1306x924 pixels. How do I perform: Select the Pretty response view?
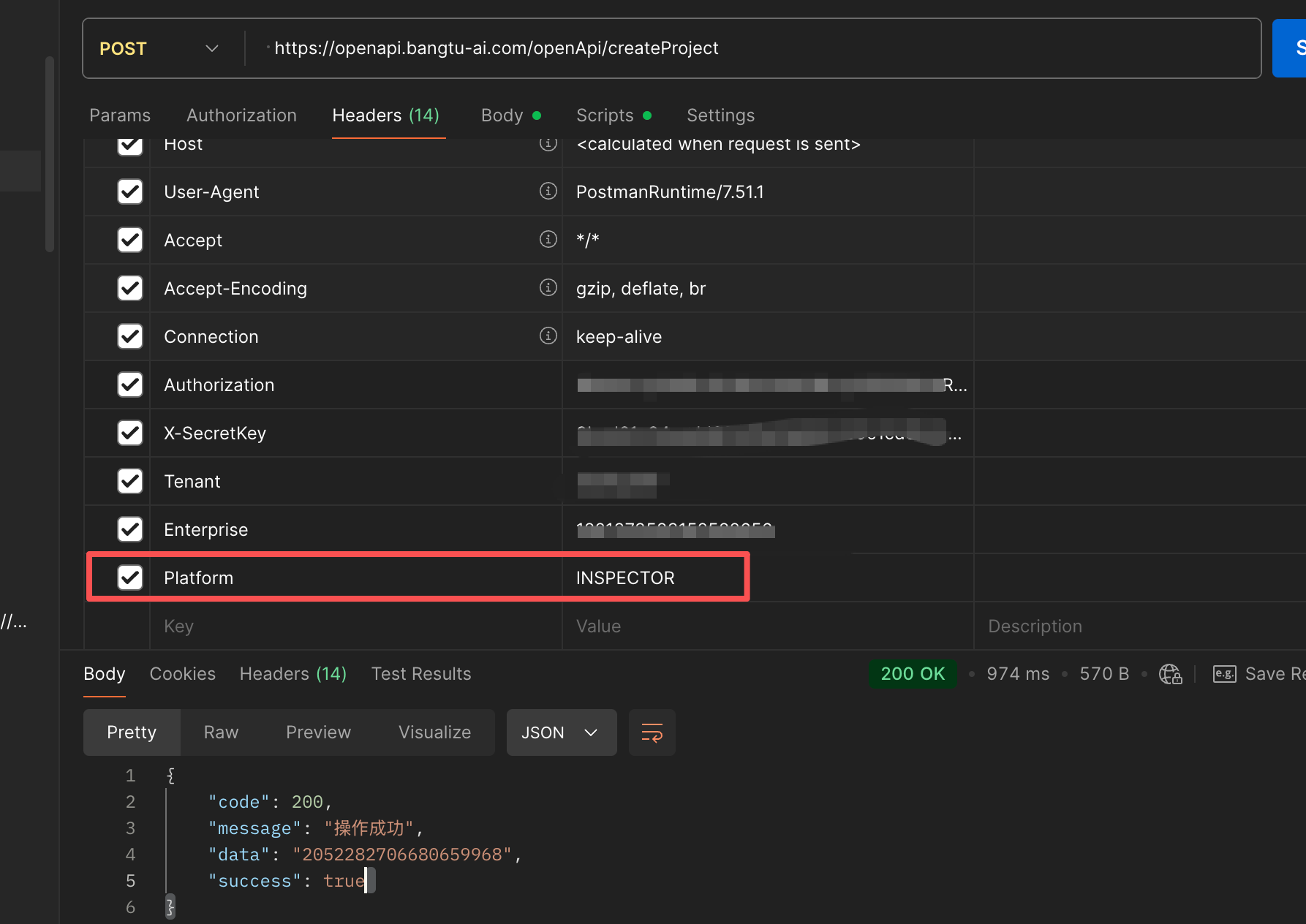coord(132,732)
